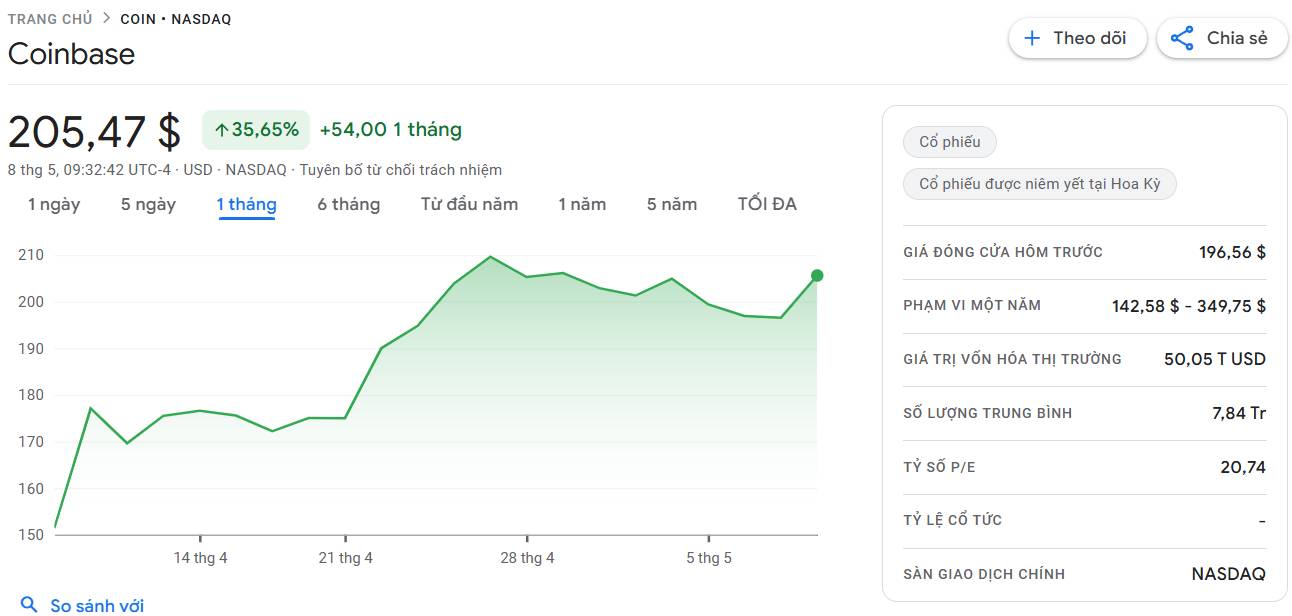The height and width of the screenshot is (616, 1292).
Task: Click the 5 thg 5 axis label
Action: tap(709, 558)
